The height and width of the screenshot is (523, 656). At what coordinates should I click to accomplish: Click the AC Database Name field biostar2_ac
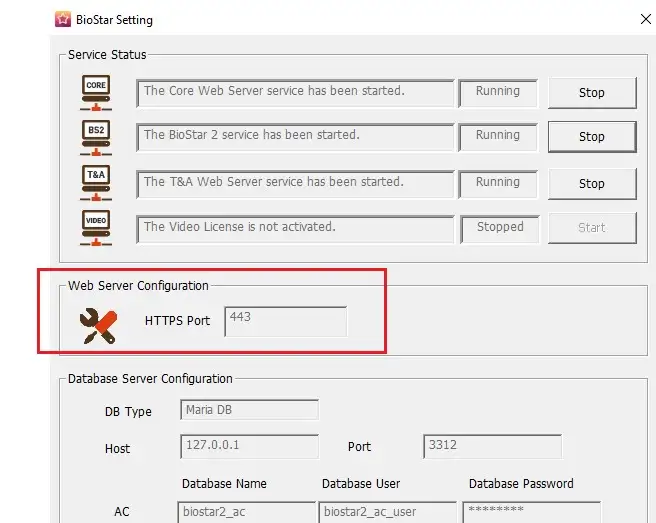246,512
